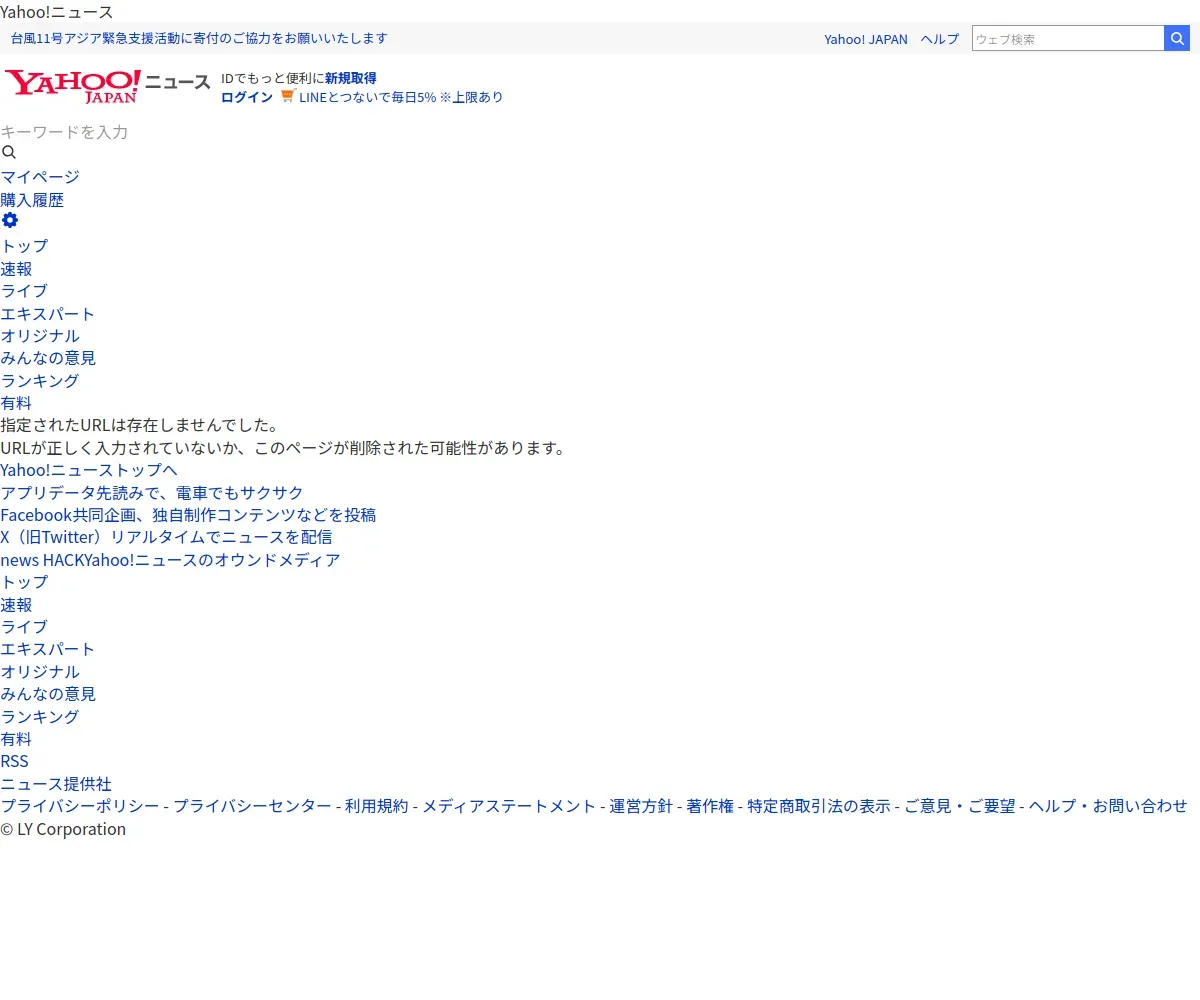1200x1000 pixels.
Task: Focus the キーワードを入力 keyword field
Action: point(64,132)
